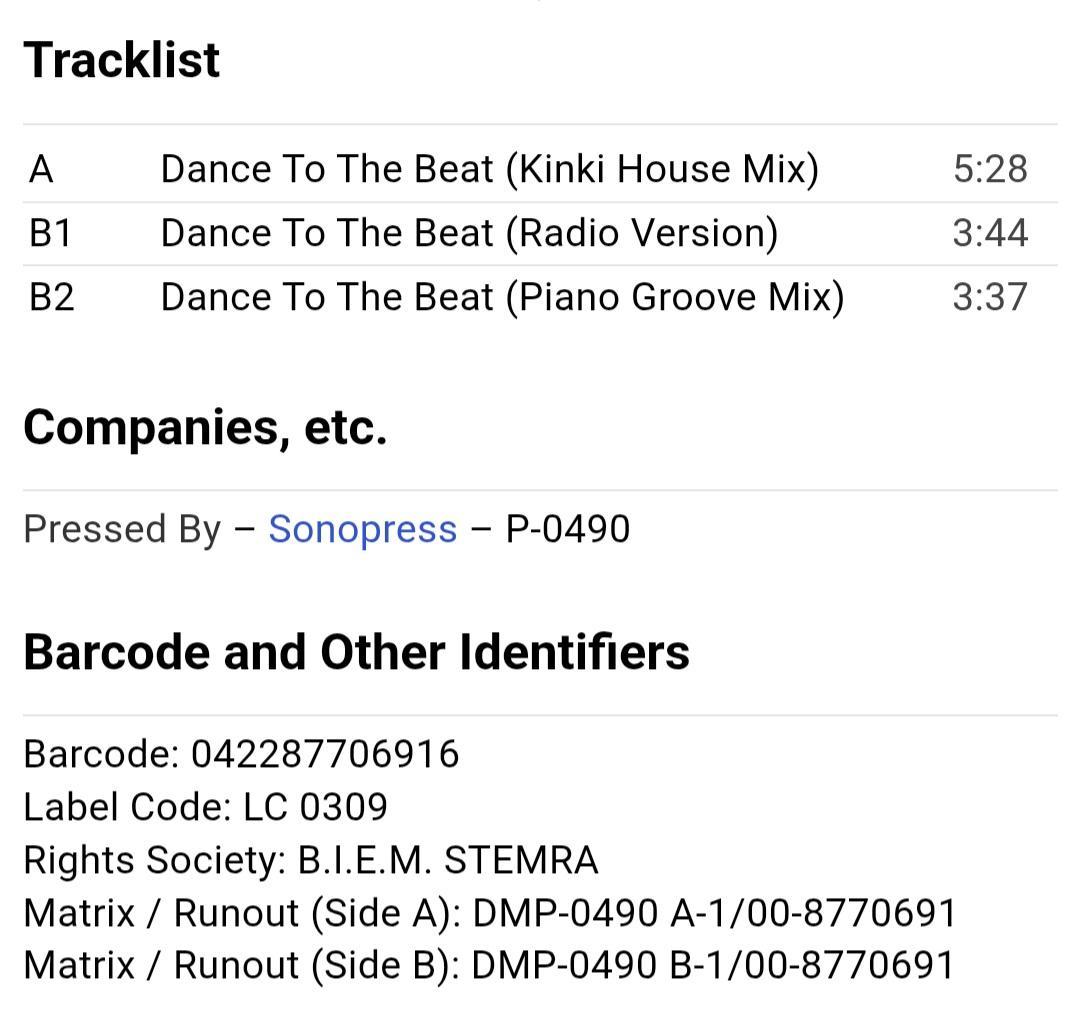
Task: Click track position A
Action: click(41, 169)
